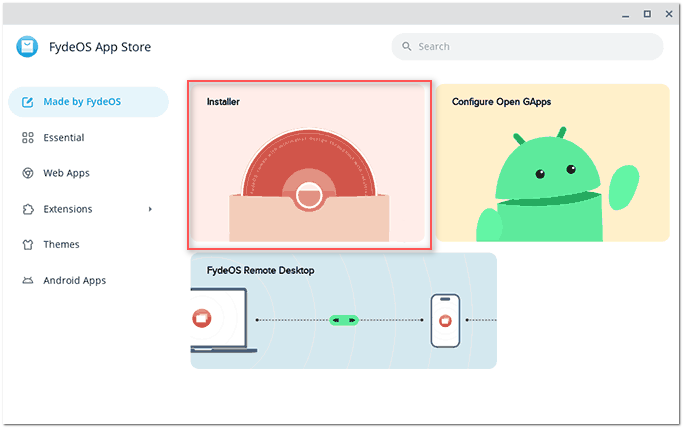Minimize the App Store window
Screen dimensions: 683x428
click(x=626, y=14)
